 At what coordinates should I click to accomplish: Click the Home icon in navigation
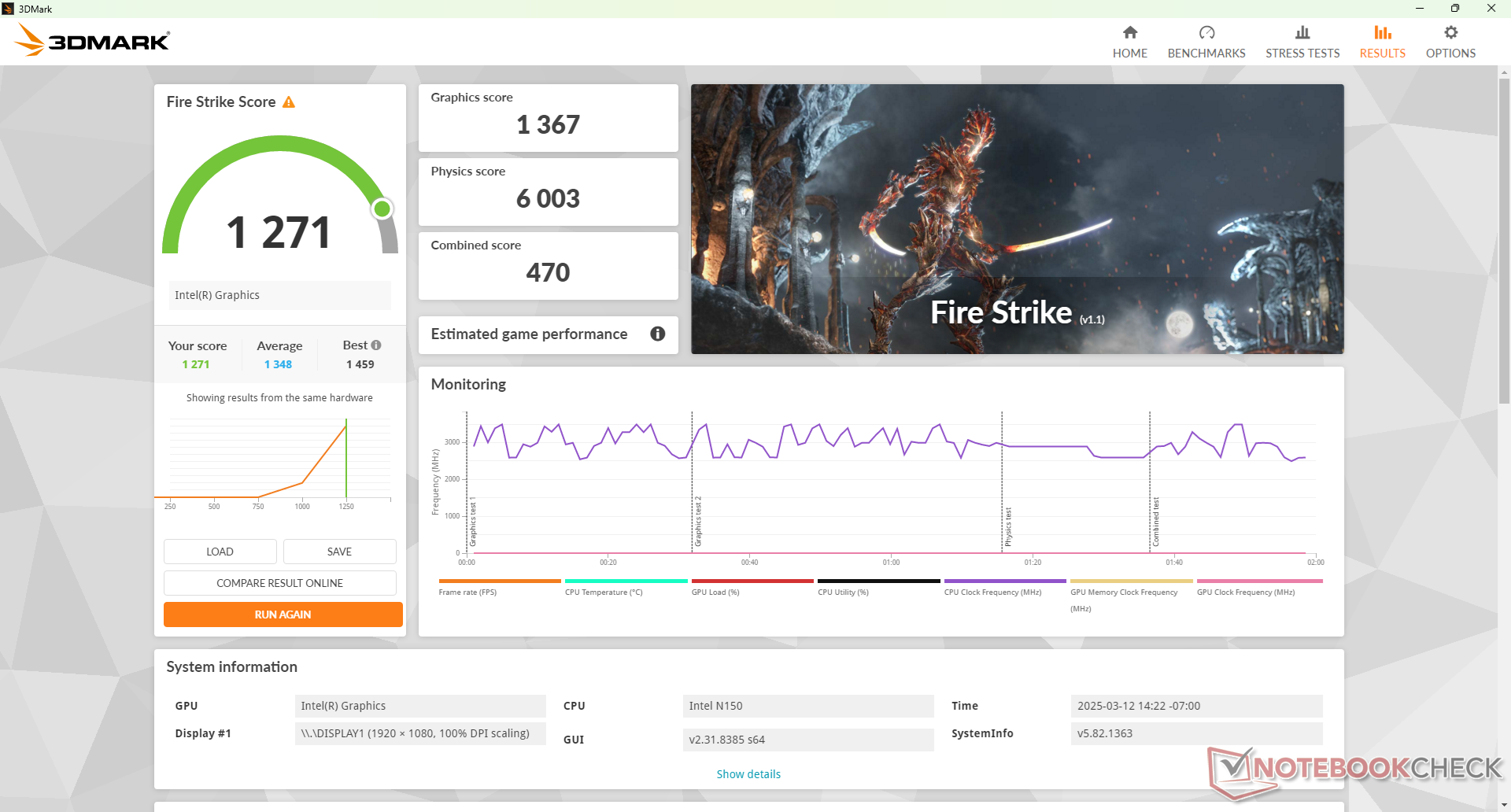pos(1130,32)
